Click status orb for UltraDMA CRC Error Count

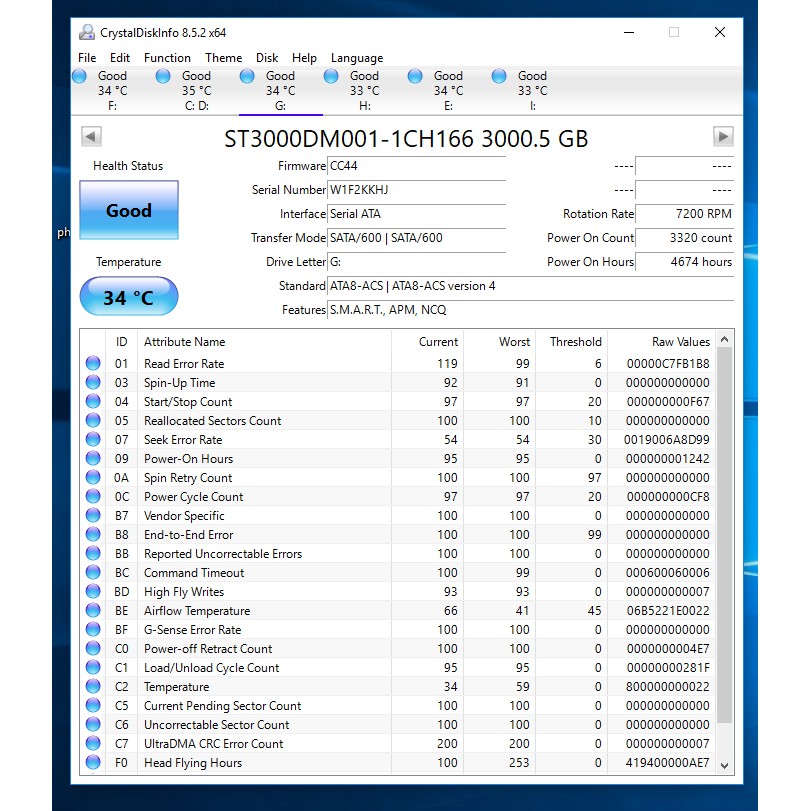click(x=93, y=744)
